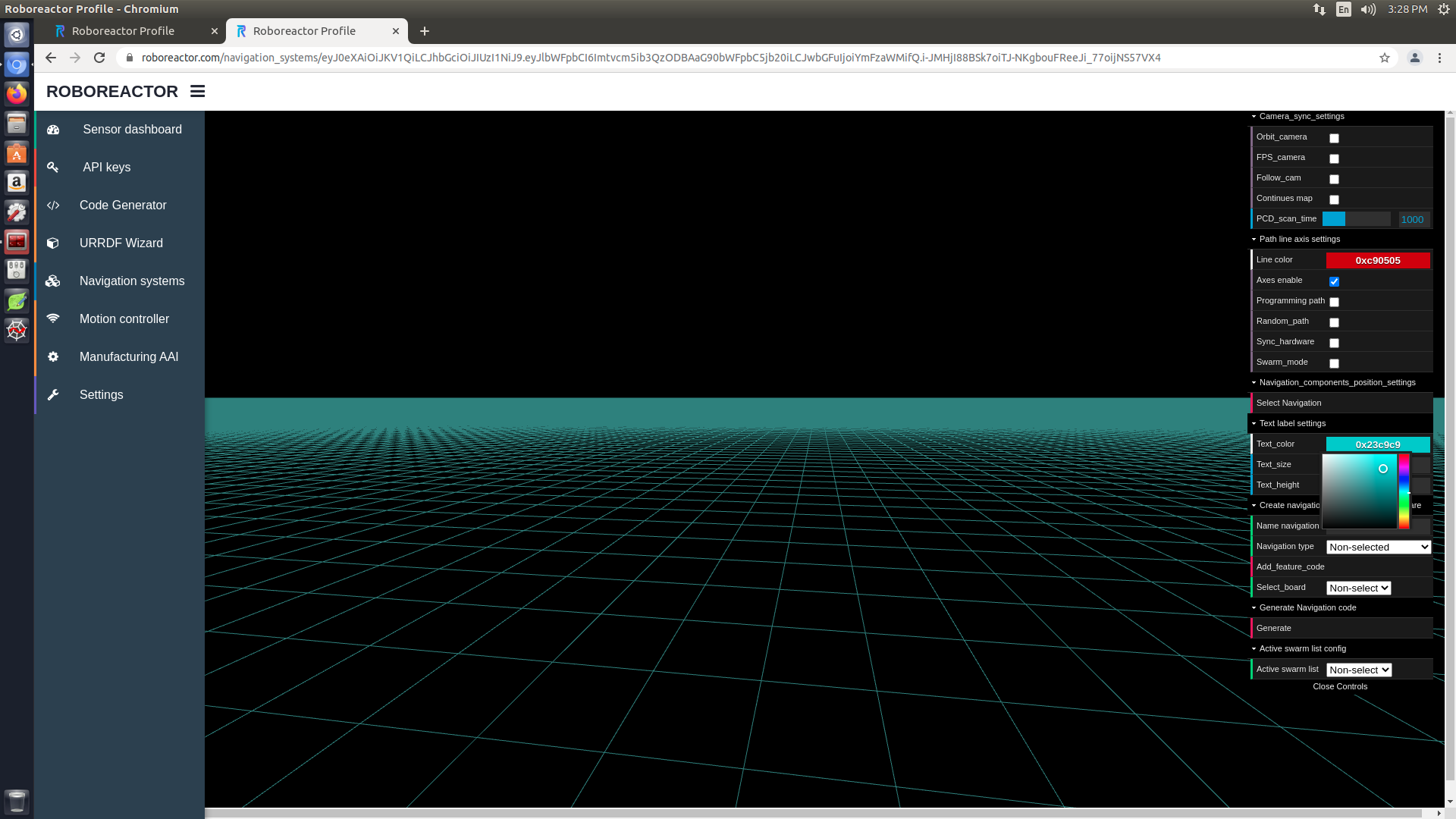Open the network indicator in top bar

tap(1319, 9)
